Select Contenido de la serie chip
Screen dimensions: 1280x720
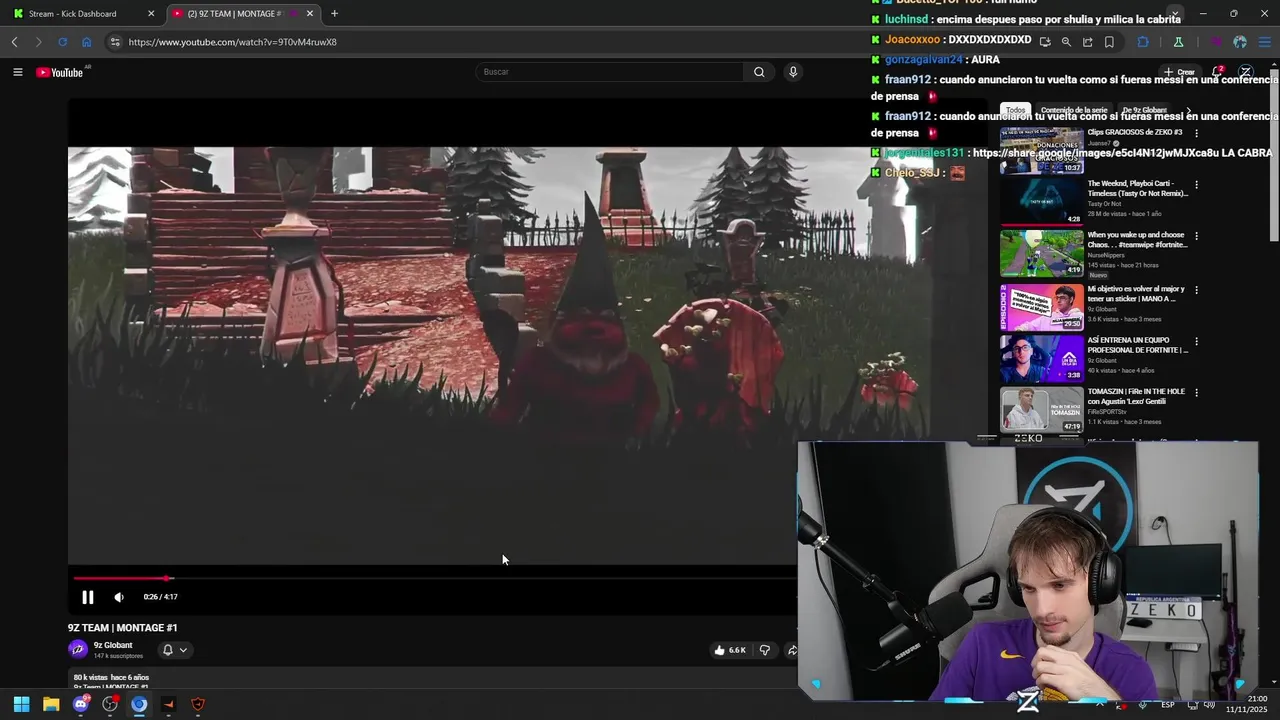point(1074,110)
